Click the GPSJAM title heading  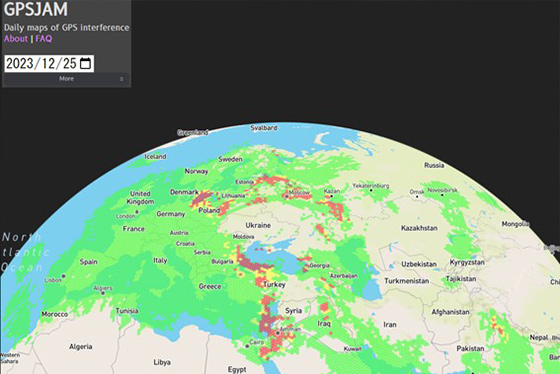pyautogui.click(x=35, y=9)
